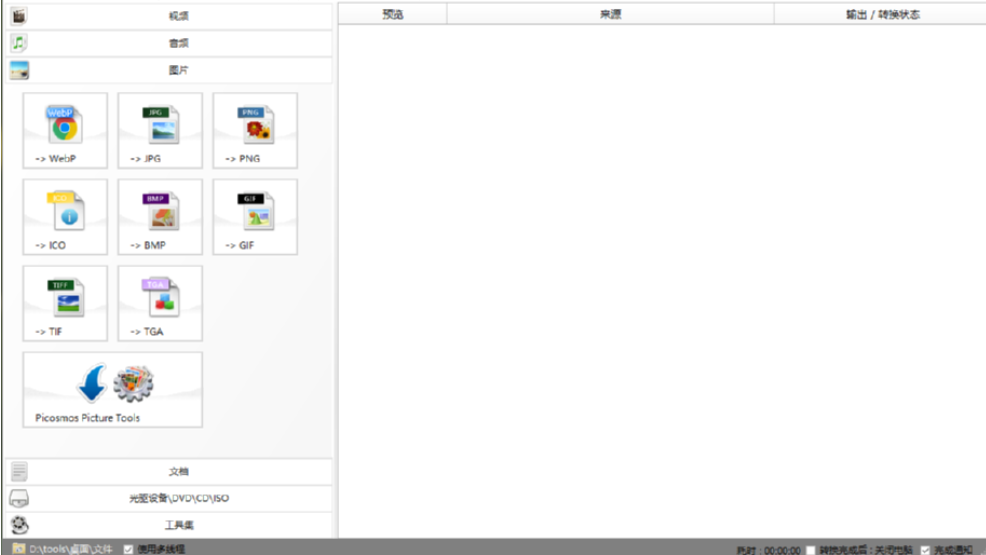Open the D:\tools output folder path
Screen dimensions: 986x555
pyautogui.click(x=70, y=549)
